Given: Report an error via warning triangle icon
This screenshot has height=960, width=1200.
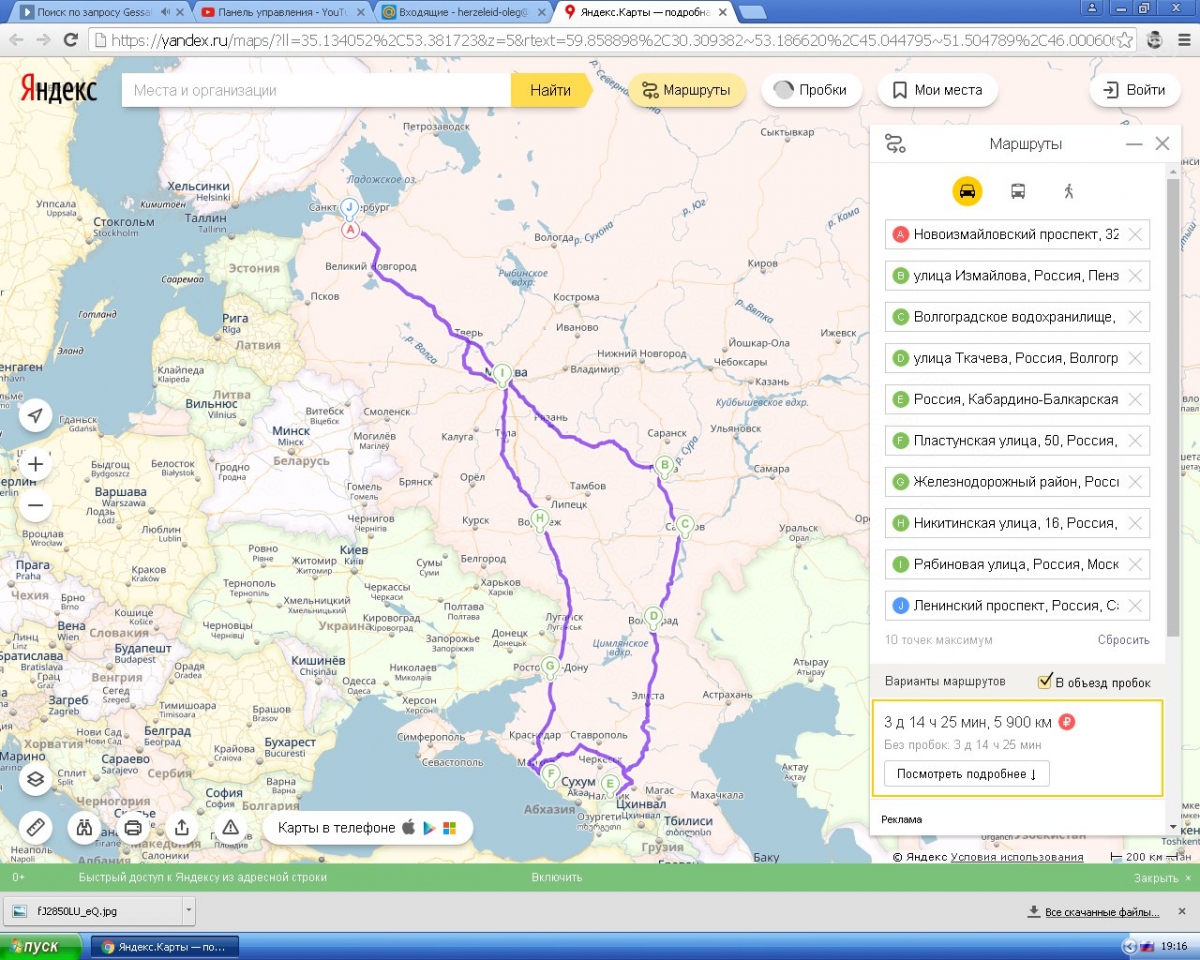Looking at the screenshot, I should [x=230, y=827].
